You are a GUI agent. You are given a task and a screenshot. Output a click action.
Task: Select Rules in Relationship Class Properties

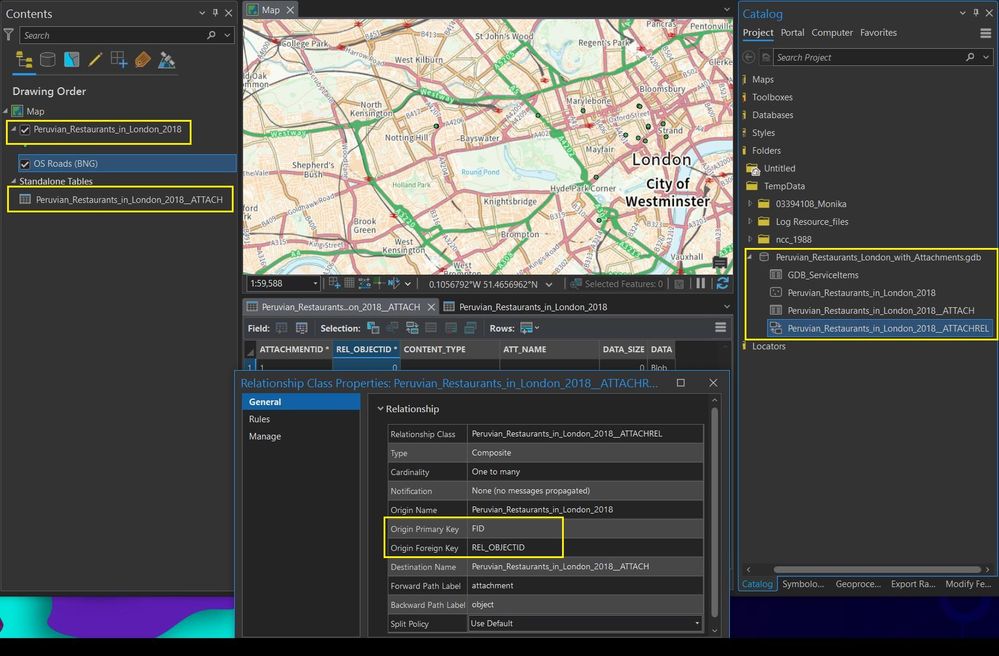[260, 419]
